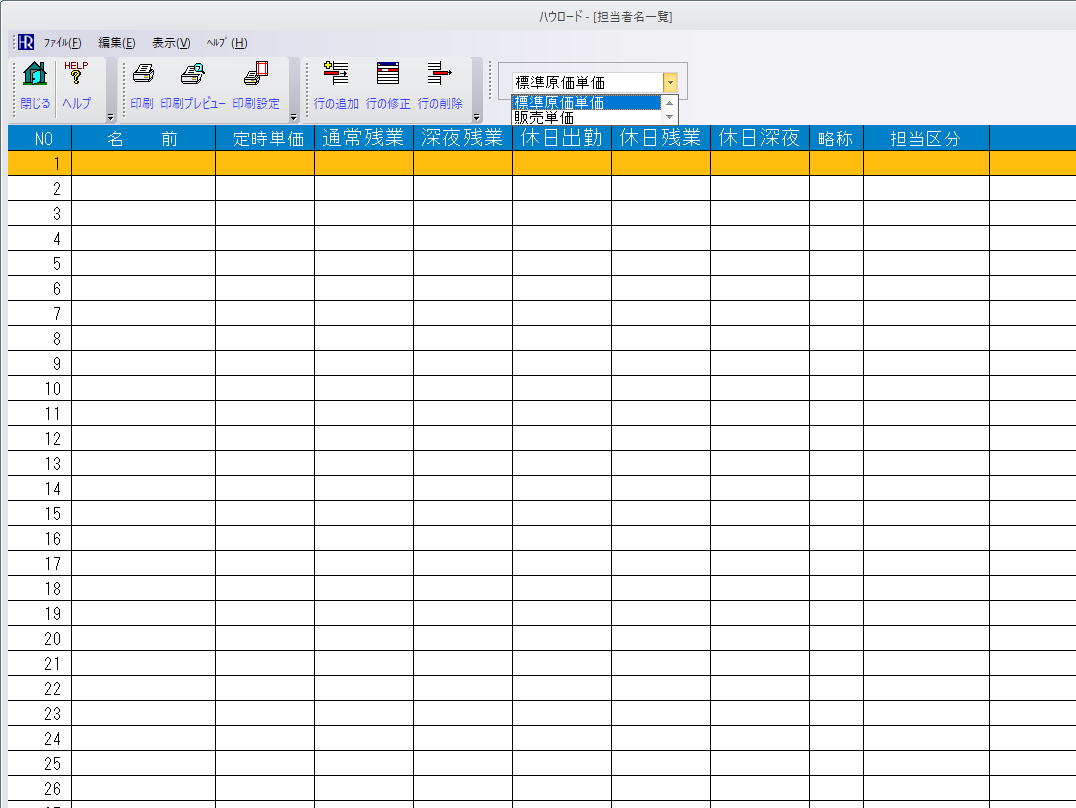1076x808 pixels.
Task: Click the 名前 column header
Action: 143,139
